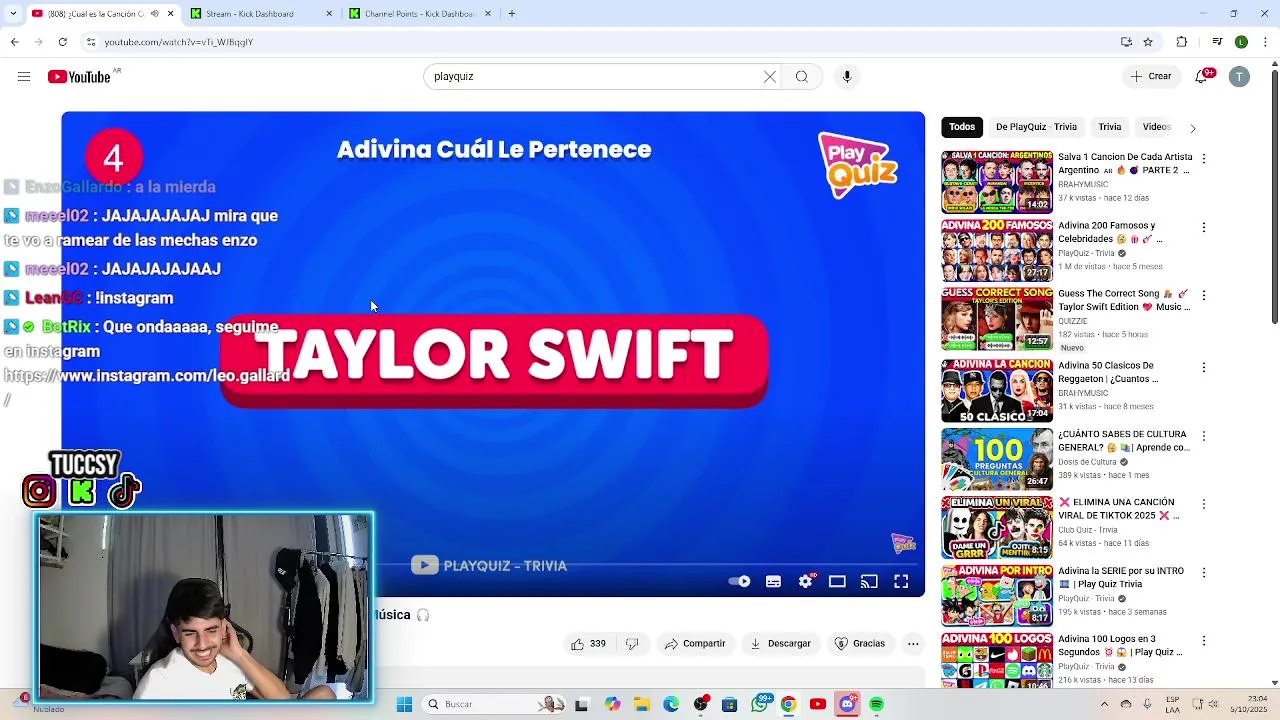Click the video progress bar

click(493, 564)
